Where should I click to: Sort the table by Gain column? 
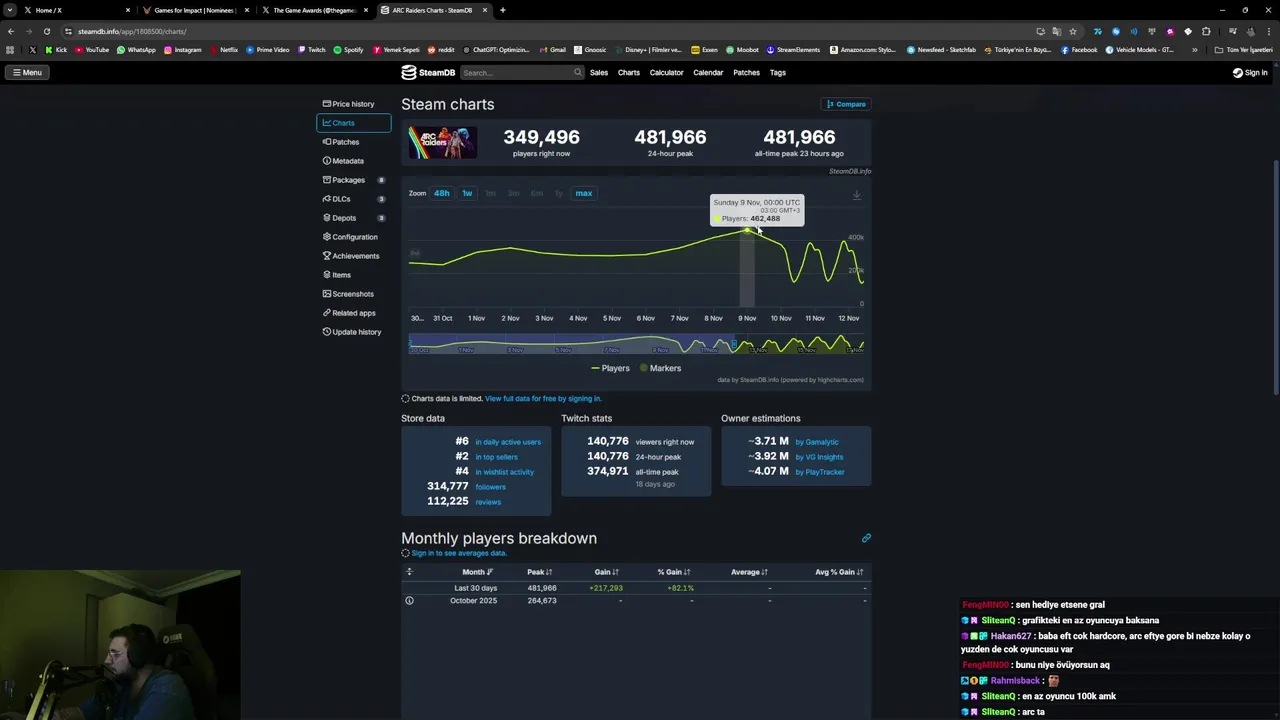[606, 572]
